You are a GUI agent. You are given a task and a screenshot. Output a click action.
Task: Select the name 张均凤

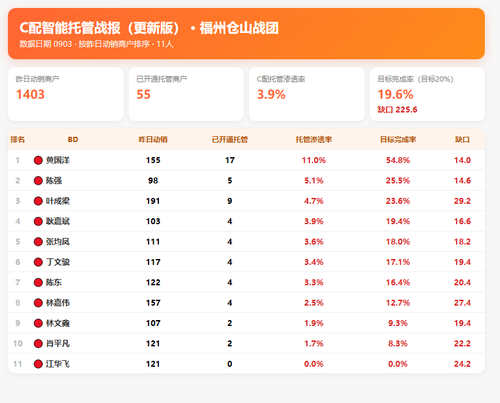click(58, 242)
